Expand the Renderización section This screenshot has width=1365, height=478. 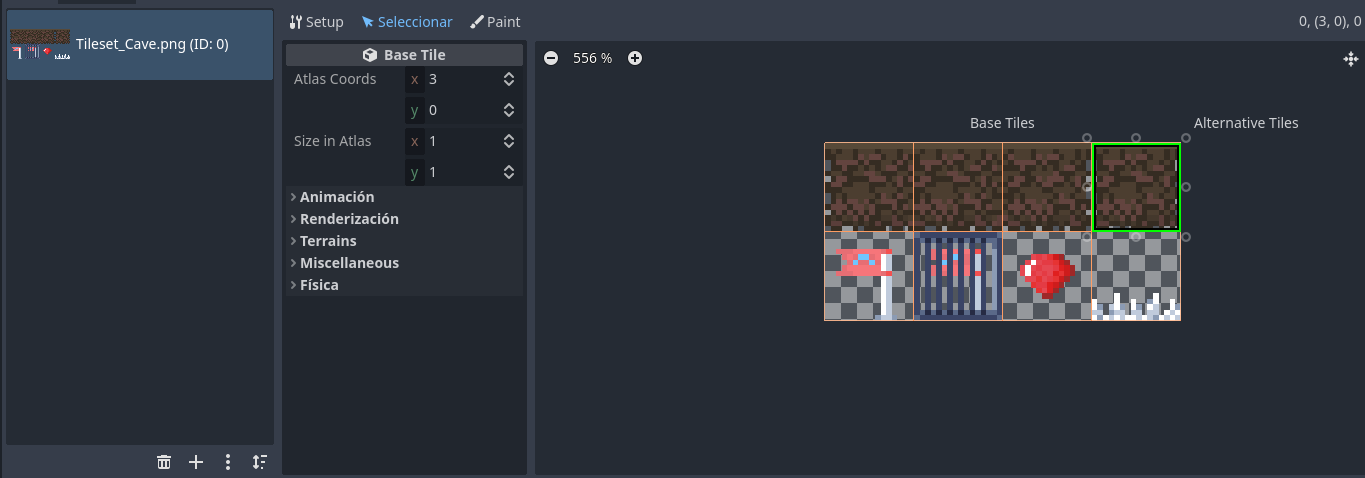click(x=404, y=219)
